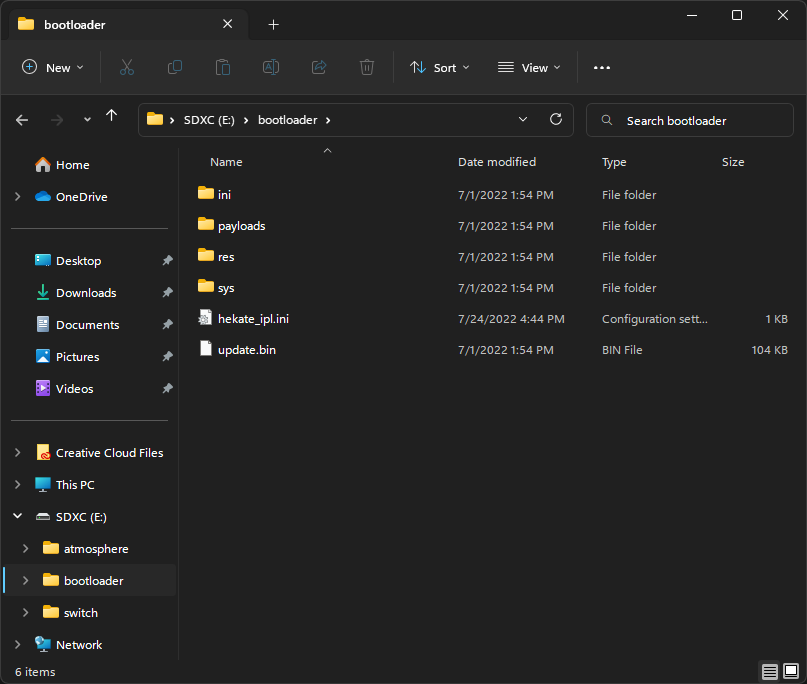Open a new tab with the plus icon
This screenshot has height=684, width=807.
[x=273, y=24]
